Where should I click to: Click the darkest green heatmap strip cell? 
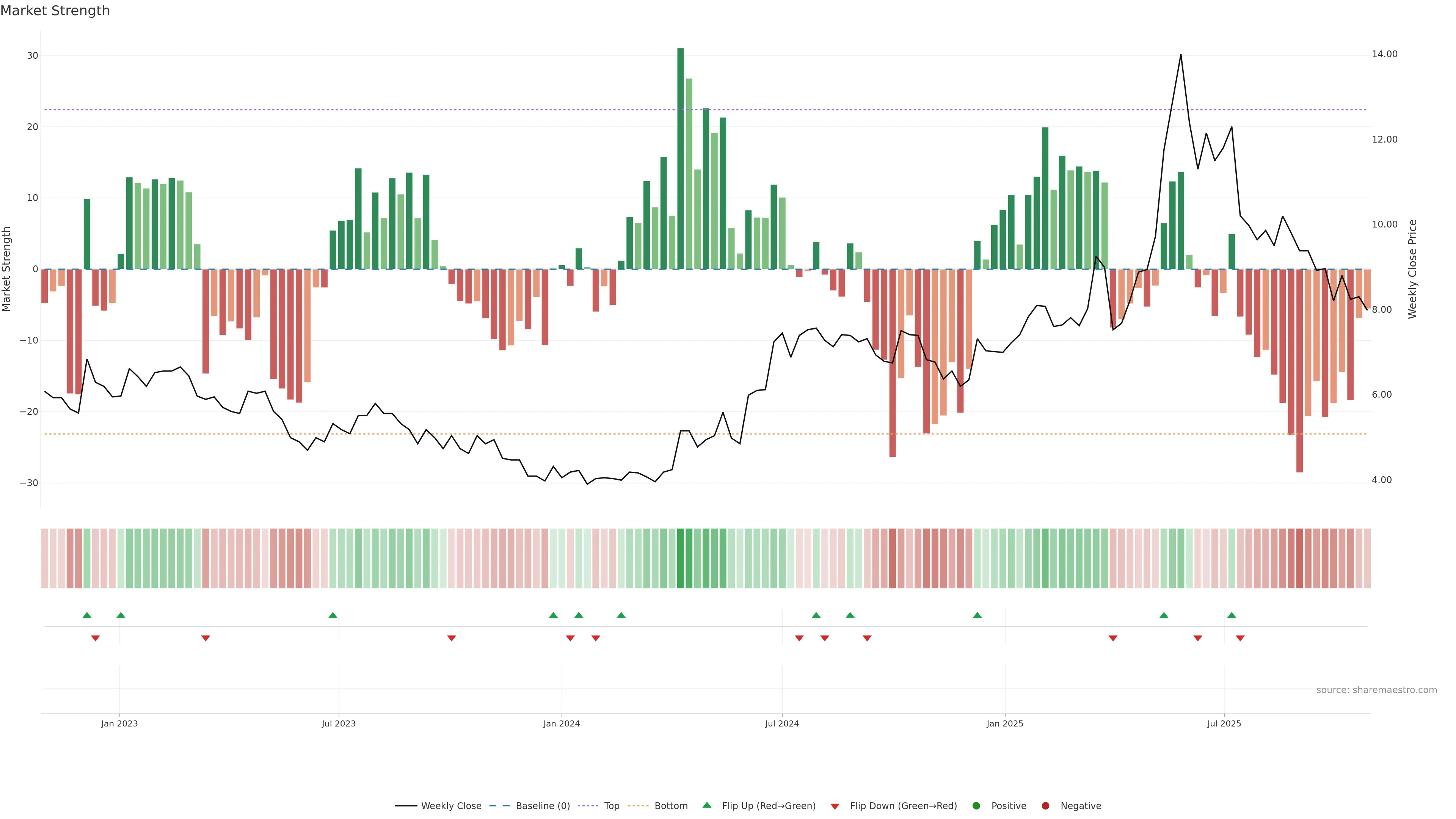(681, 559)
